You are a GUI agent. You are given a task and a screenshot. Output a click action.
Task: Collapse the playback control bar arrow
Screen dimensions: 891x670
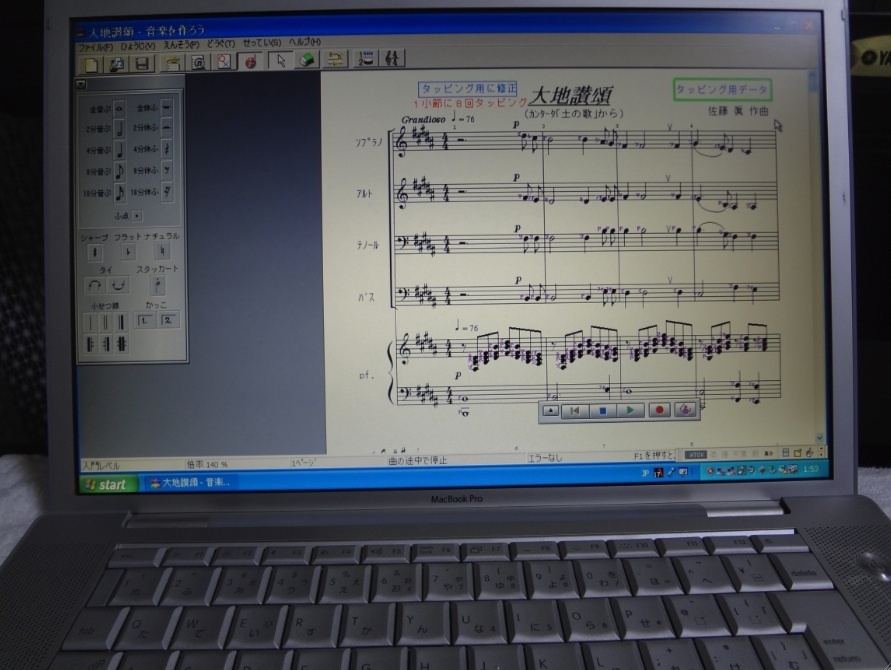pos(550,410)
